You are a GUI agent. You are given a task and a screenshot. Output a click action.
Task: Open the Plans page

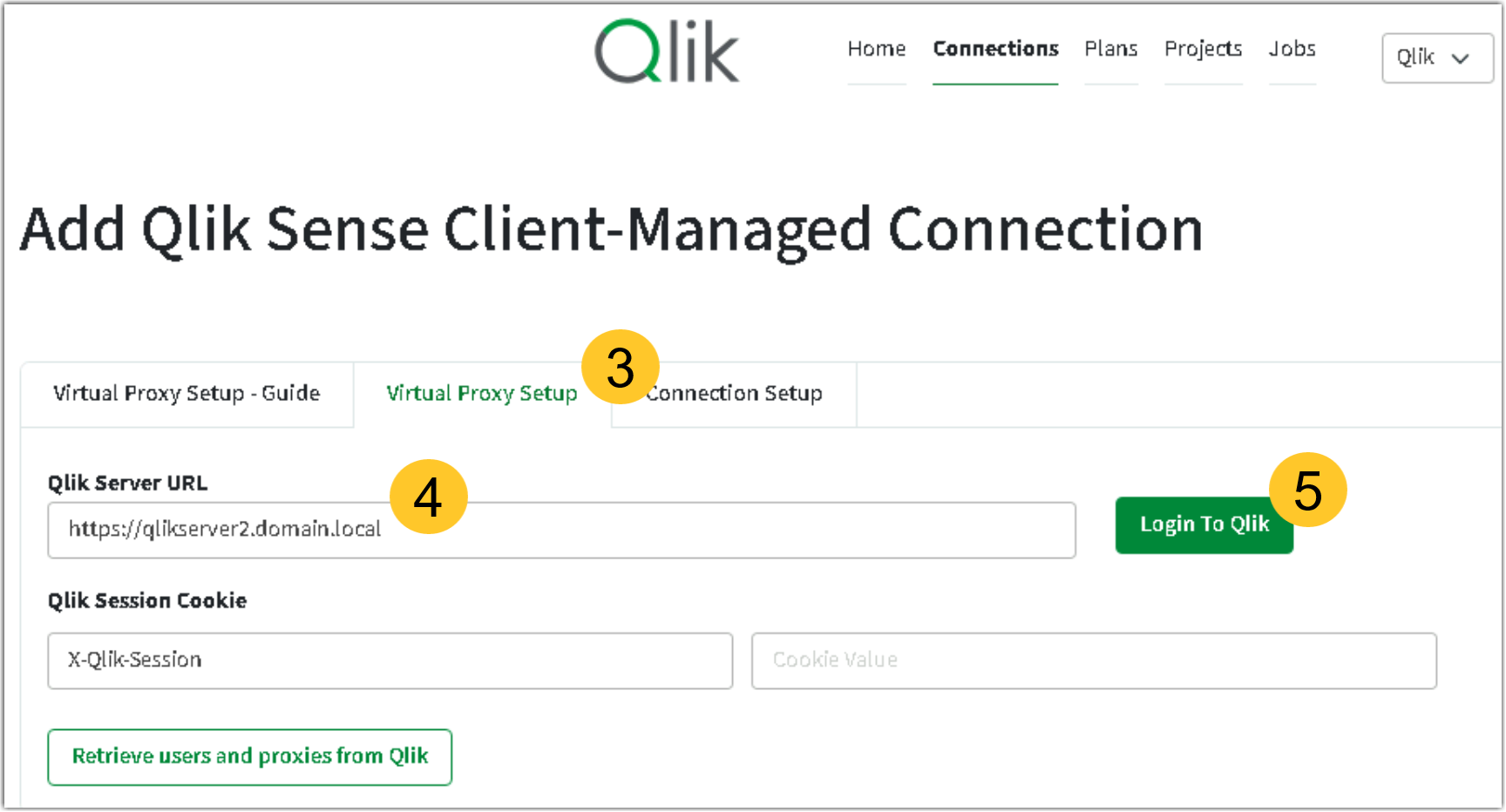[1111, 49]
